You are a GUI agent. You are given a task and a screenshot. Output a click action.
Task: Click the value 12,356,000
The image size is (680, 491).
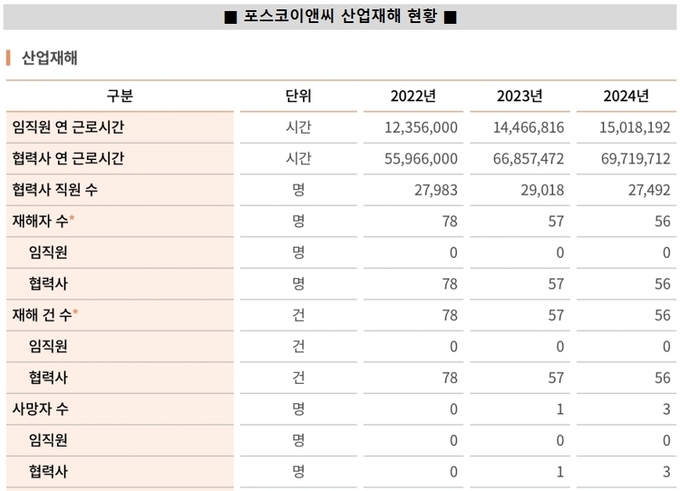421,128
